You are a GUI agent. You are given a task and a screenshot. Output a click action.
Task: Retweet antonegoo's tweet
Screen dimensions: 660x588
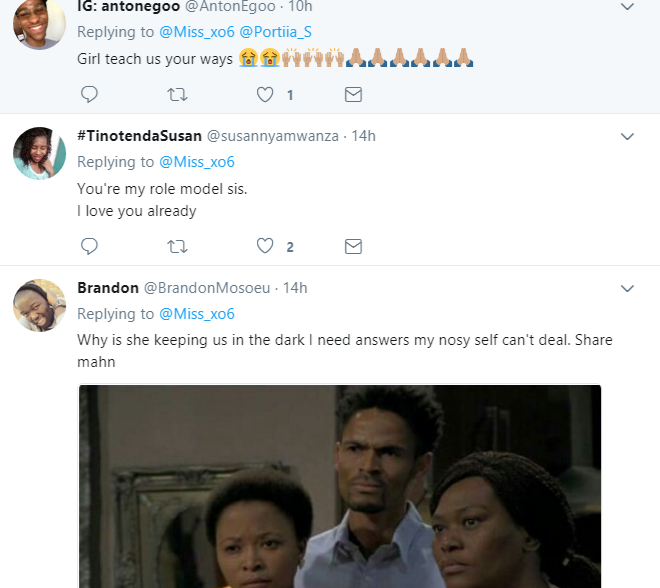coord(177,95)
